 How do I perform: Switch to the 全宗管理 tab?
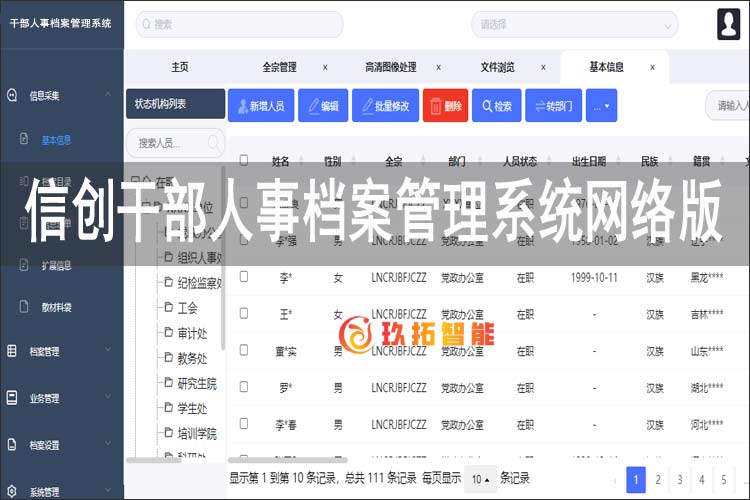[x=279, y=67]
